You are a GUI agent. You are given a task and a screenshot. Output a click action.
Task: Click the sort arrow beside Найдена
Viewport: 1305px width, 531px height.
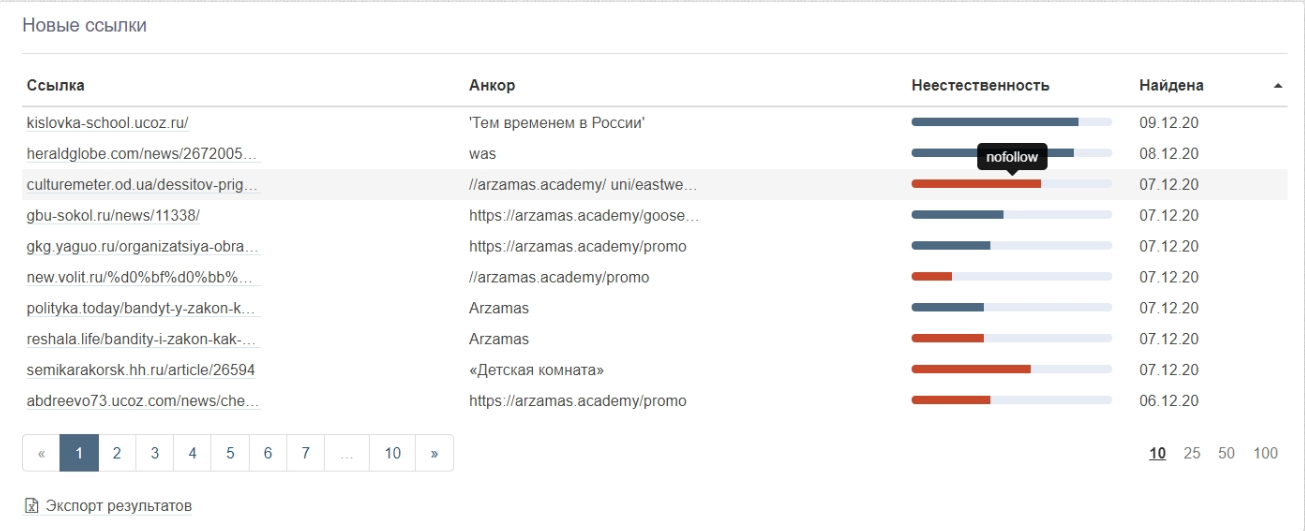pyautogui.click(x=1278, y=86)
